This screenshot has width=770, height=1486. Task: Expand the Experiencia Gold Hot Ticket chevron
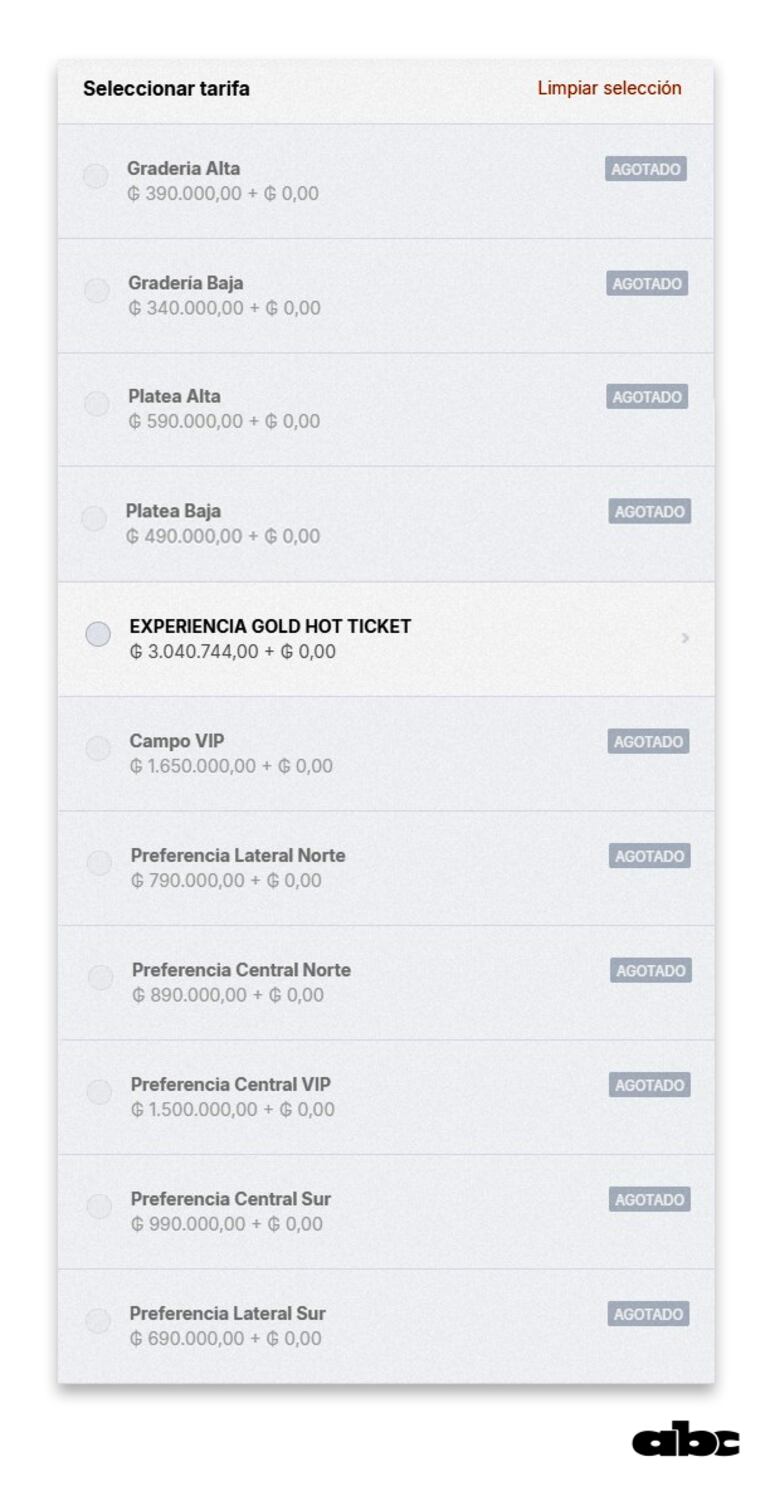tap(685, 637)
